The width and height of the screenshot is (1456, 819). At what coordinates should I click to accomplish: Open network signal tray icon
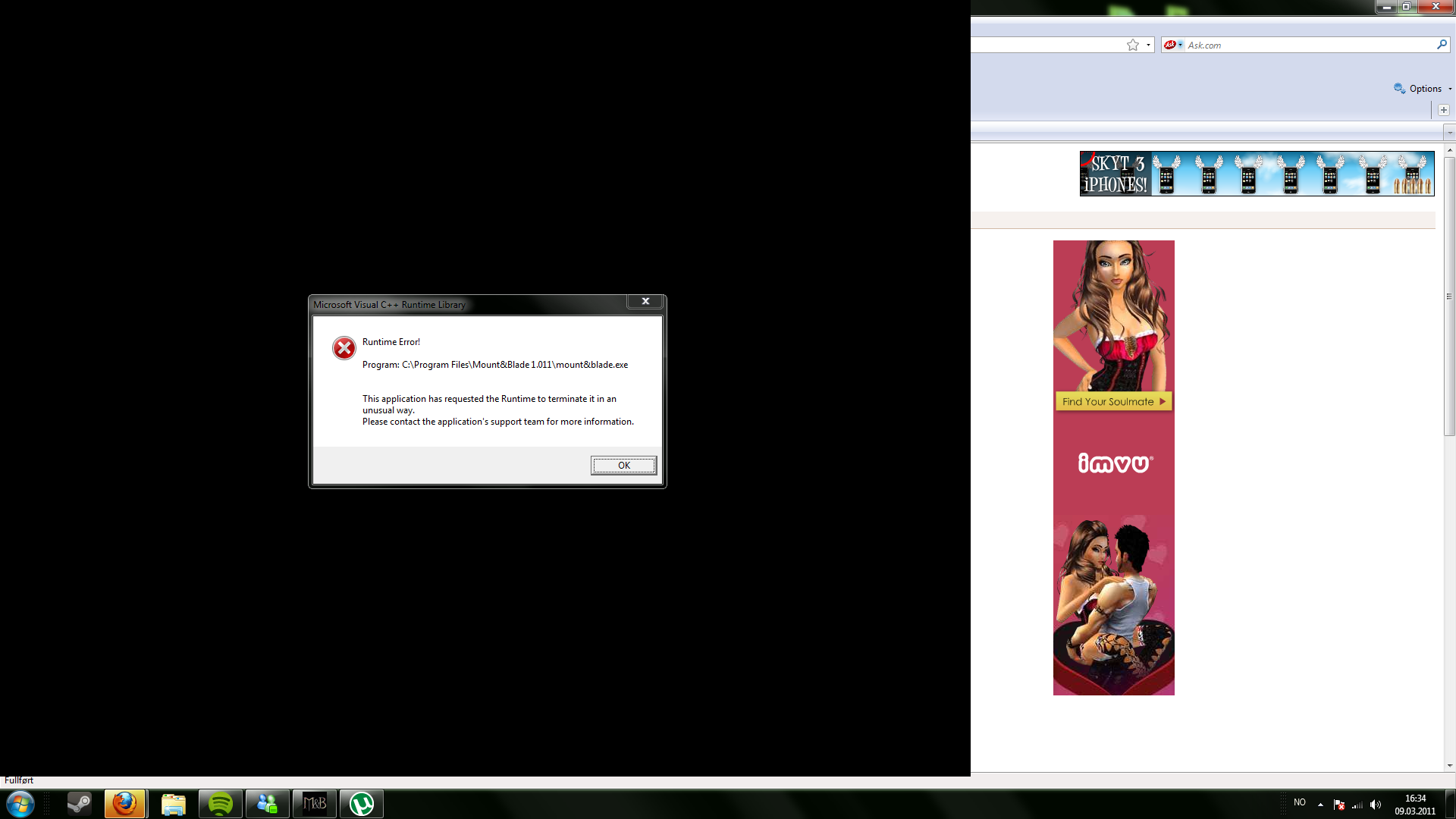(x=1357, y=805)
